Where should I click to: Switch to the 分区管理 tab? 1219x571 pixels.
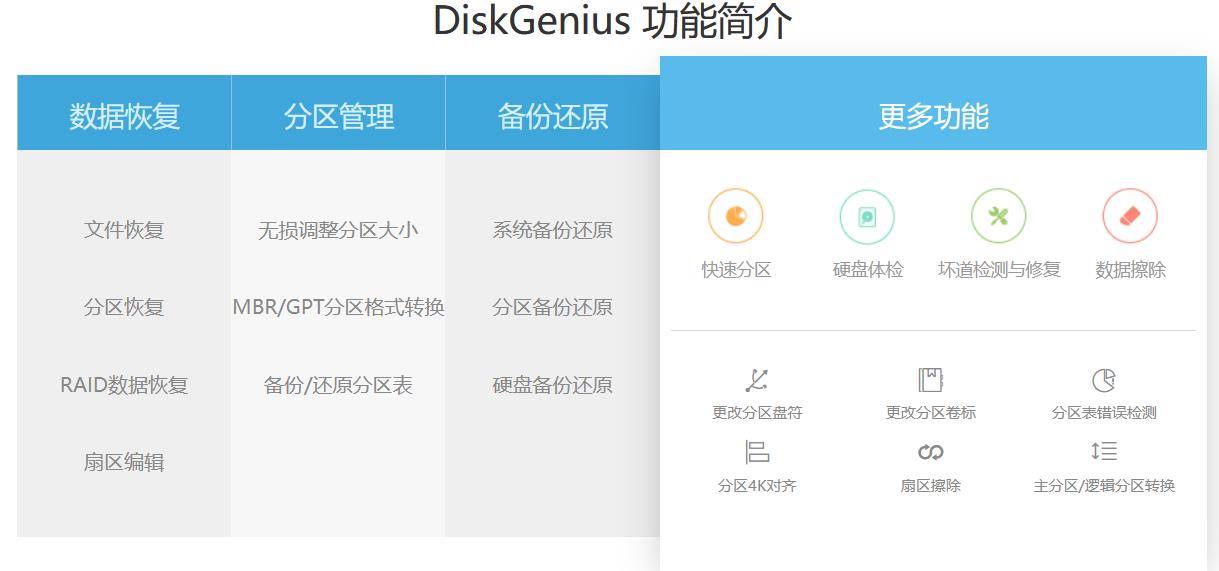338,116
